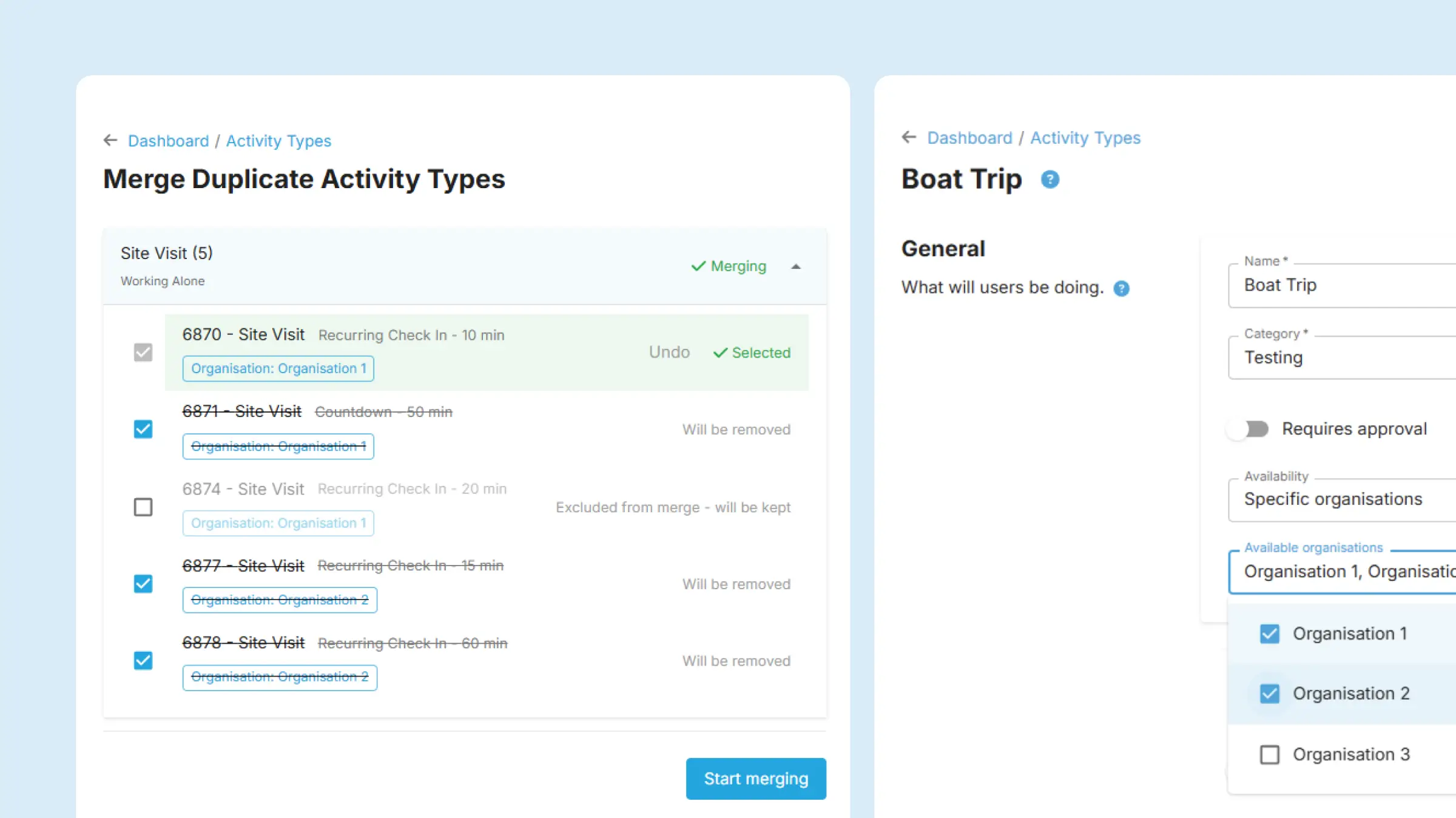Open Dashboard link in left breadcrumb
Image resolution: width=1456 pixels, height=818 pixels.
(x=168, y=141)
